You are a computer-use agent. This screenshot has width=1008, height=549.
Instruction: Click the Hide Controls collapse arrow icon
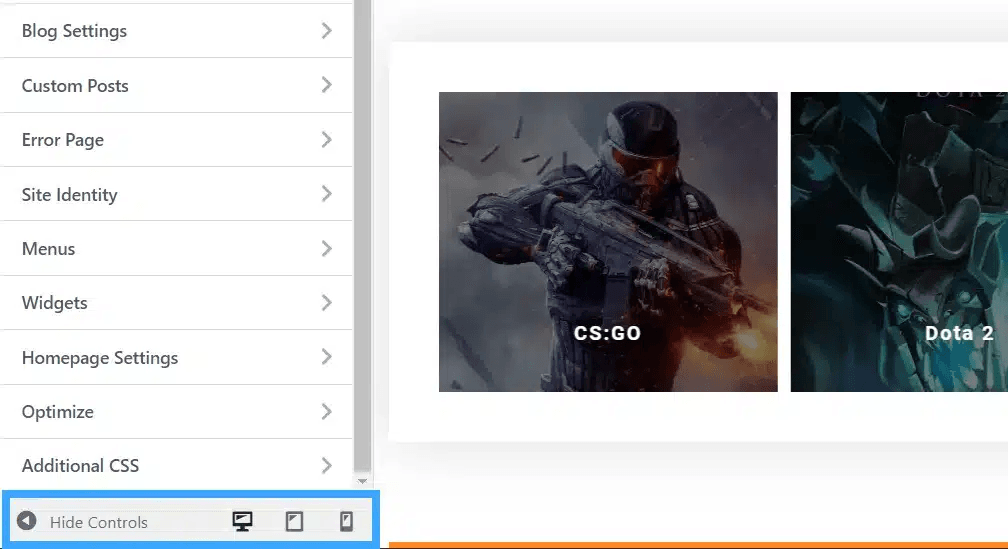click(x=26, y=520)
